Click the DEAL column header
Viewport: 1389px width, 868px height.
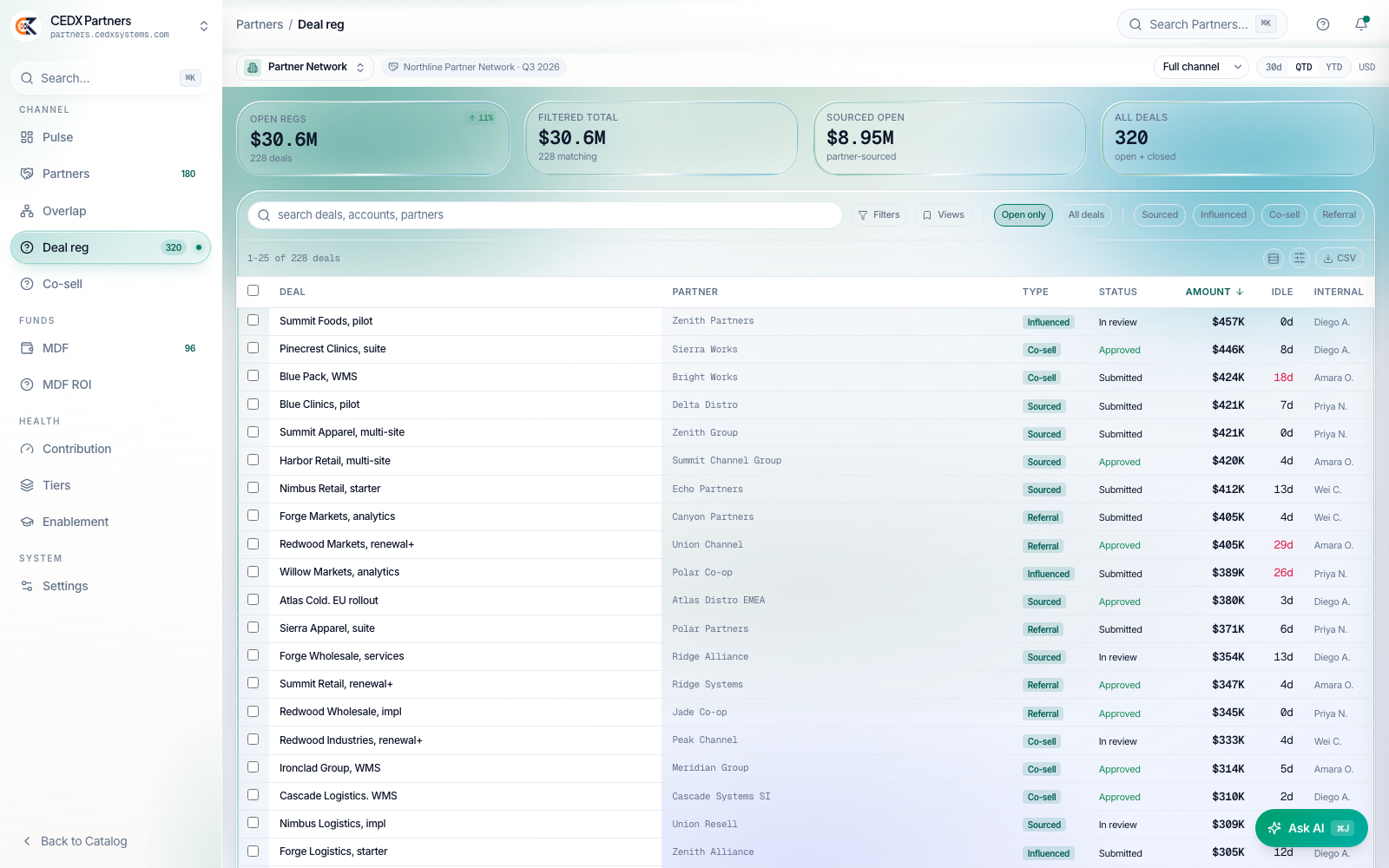click(x=293, y=292)
